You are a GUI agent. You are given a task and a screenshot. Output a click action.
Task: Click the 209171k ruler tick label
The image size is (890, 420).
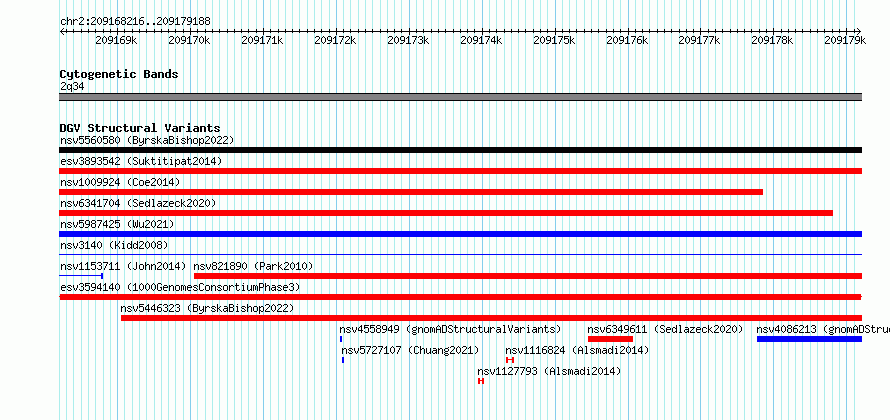(x=262, y=40)
